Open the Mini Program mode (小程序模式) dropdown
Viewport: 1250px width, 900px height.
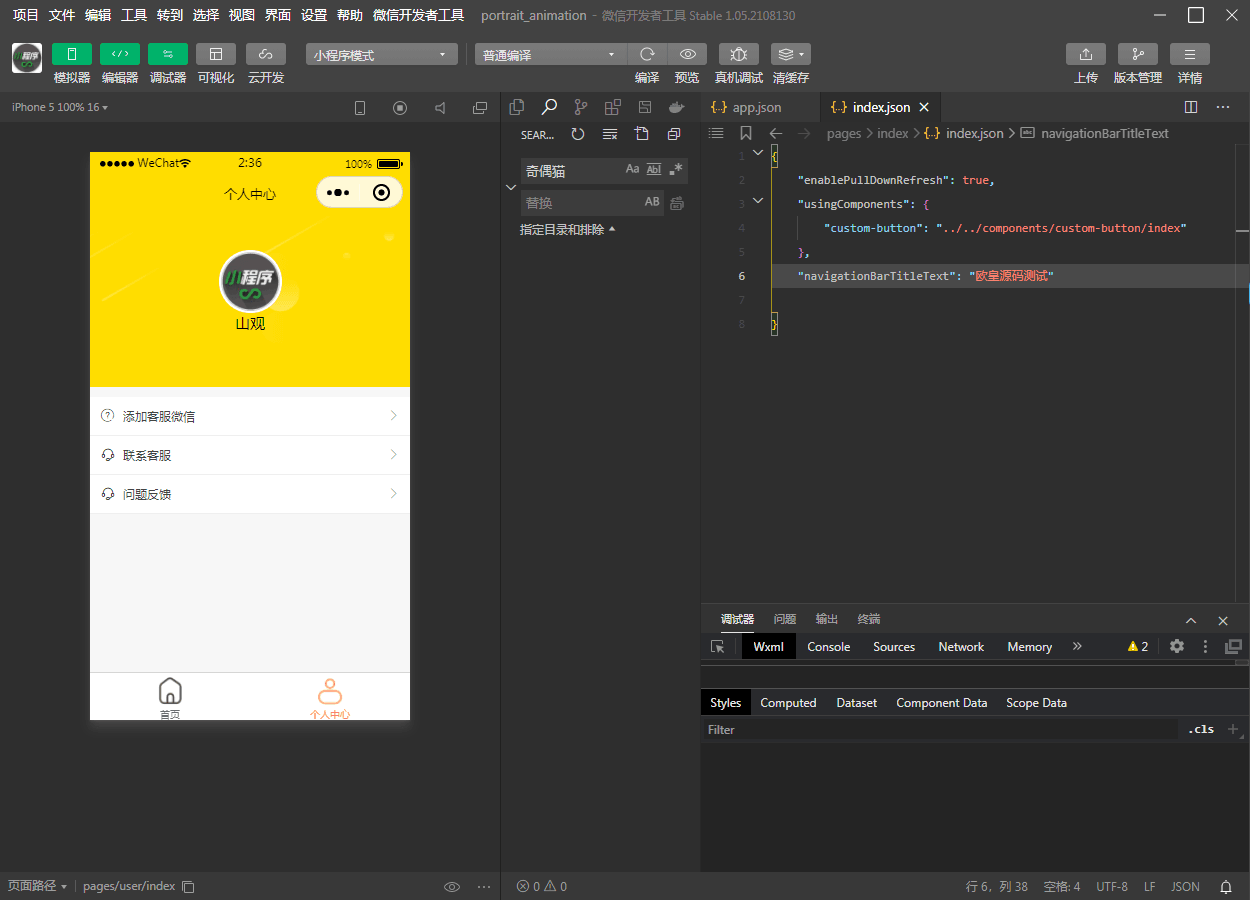coord(381,55)
